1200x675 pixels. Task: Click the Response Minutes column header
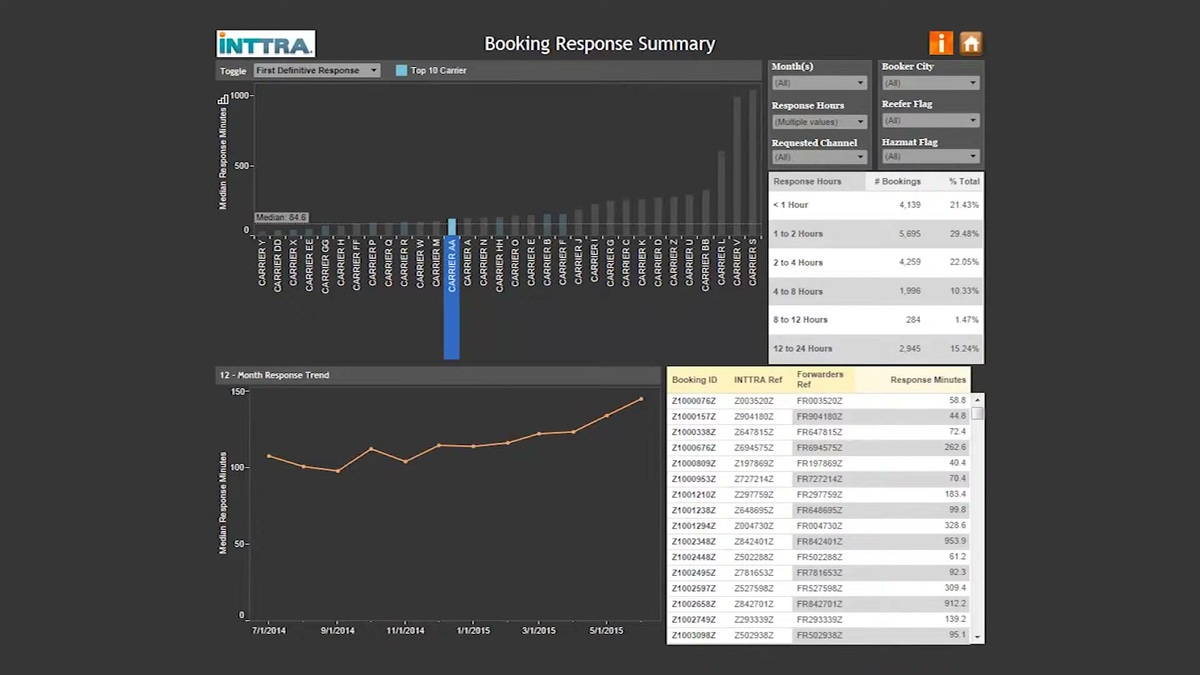point(928,380)
